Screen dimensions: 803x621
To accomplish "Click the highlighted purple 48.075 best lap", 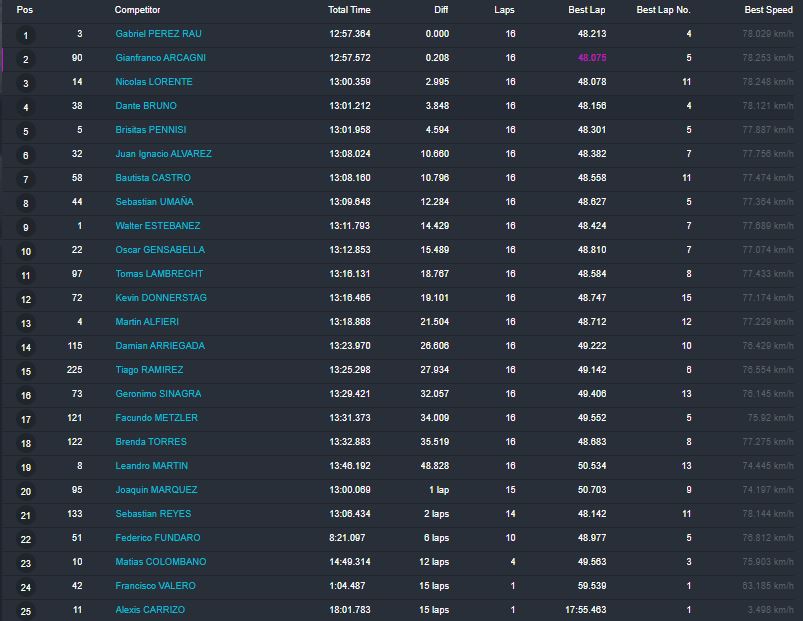I will click(592, 58).
